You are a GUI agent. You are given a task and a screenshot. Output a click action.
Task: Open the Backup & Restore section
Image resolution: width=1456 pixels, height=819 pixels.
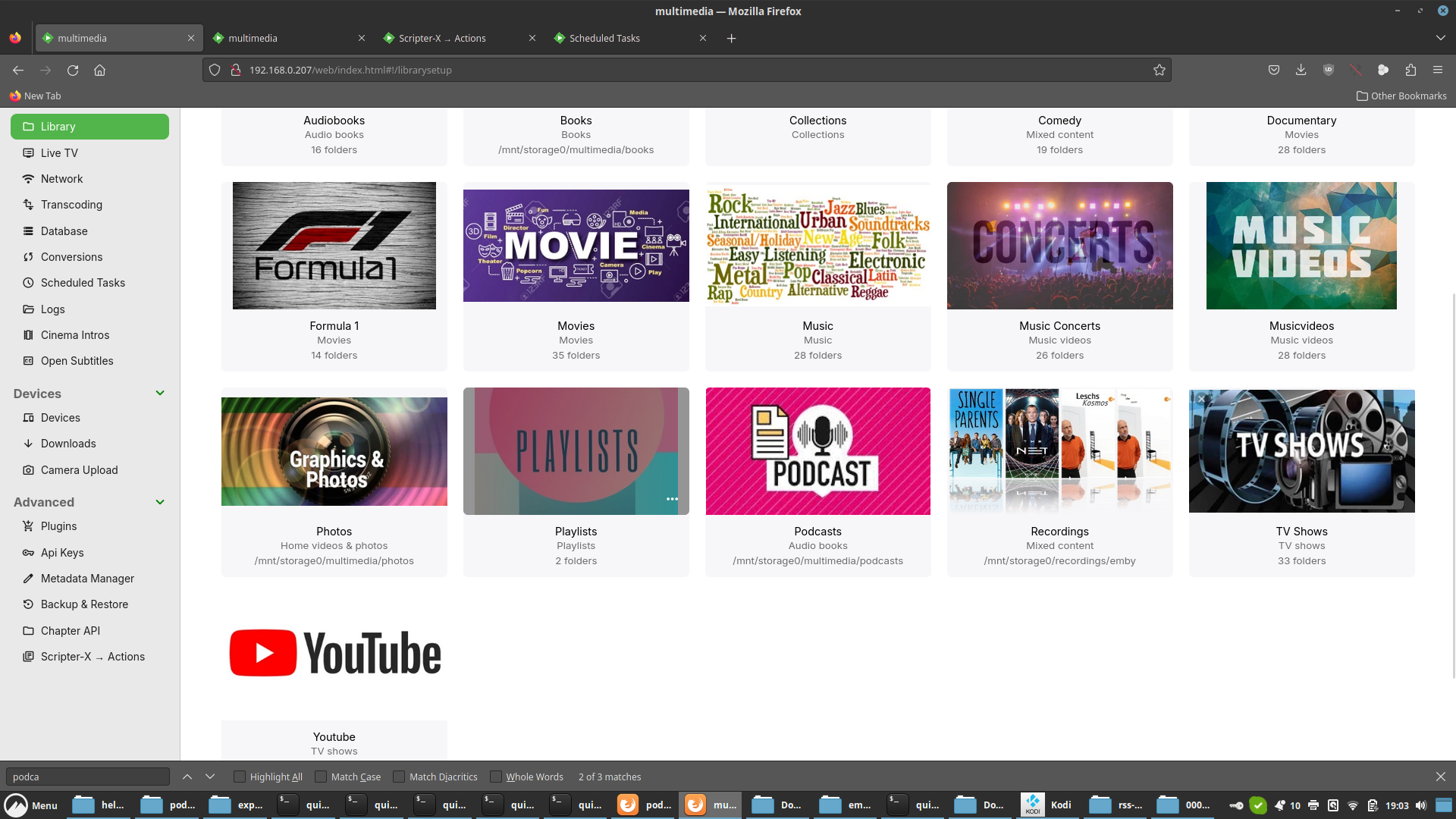(x=84, y=604)
